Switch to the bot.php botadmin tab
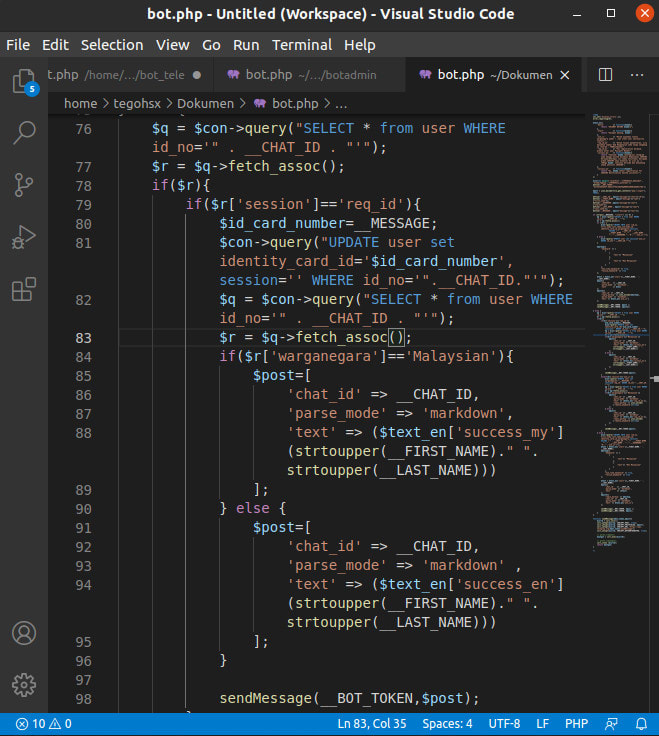The image size is (659, 736). click(310, 75)
